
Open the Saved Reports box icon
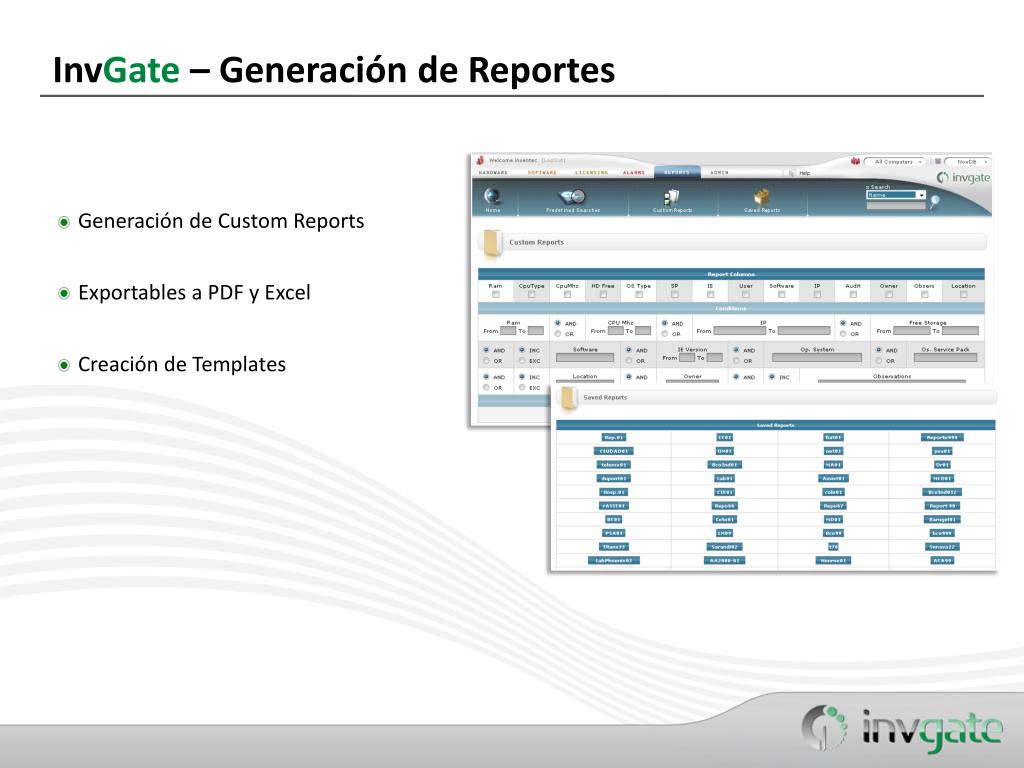point(761,197)
